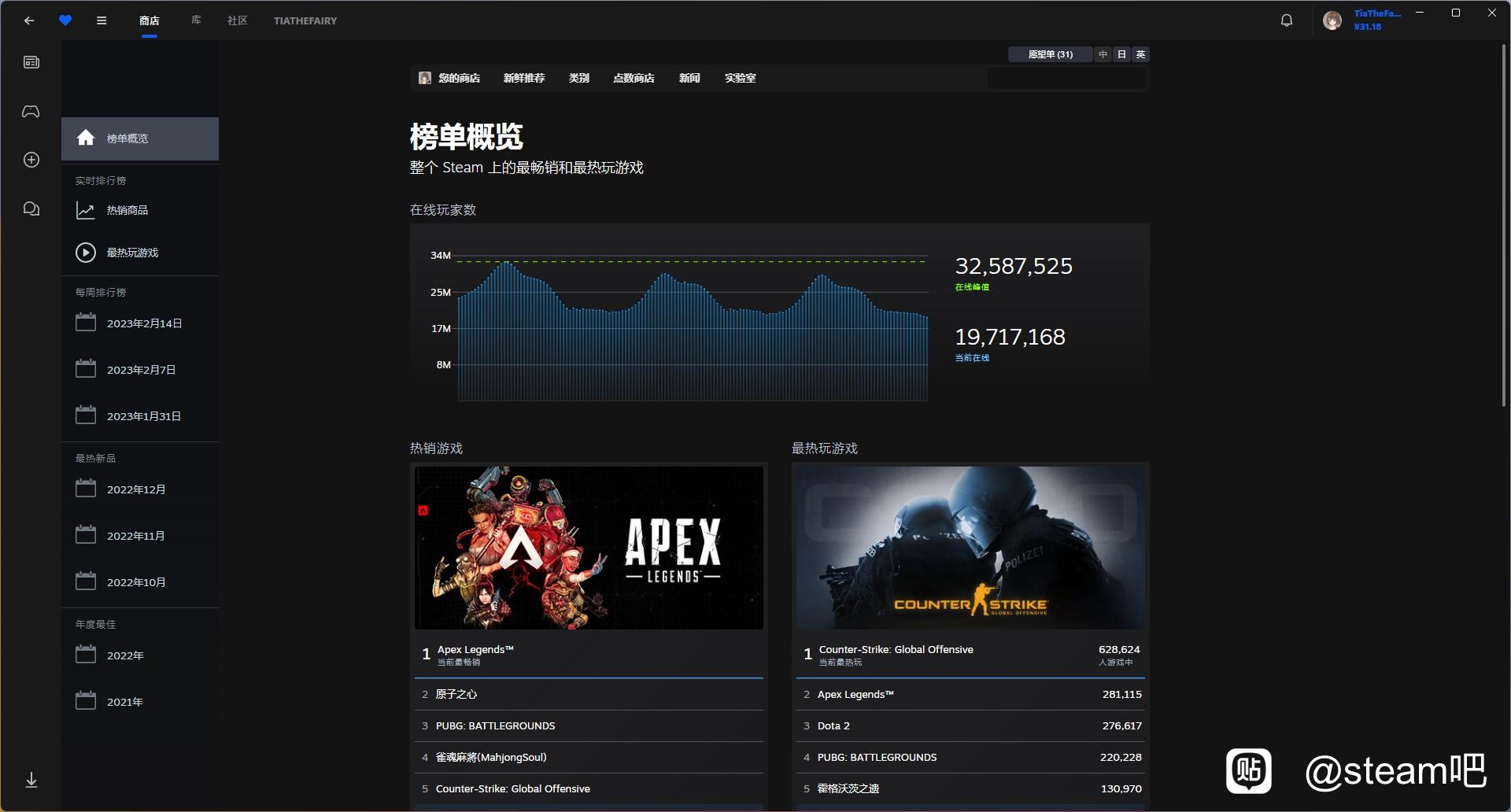Open PUBG: BATTLEGROUNDS in top sellers list
Viewport: 1511px width, 812px height.
(589, 725)
